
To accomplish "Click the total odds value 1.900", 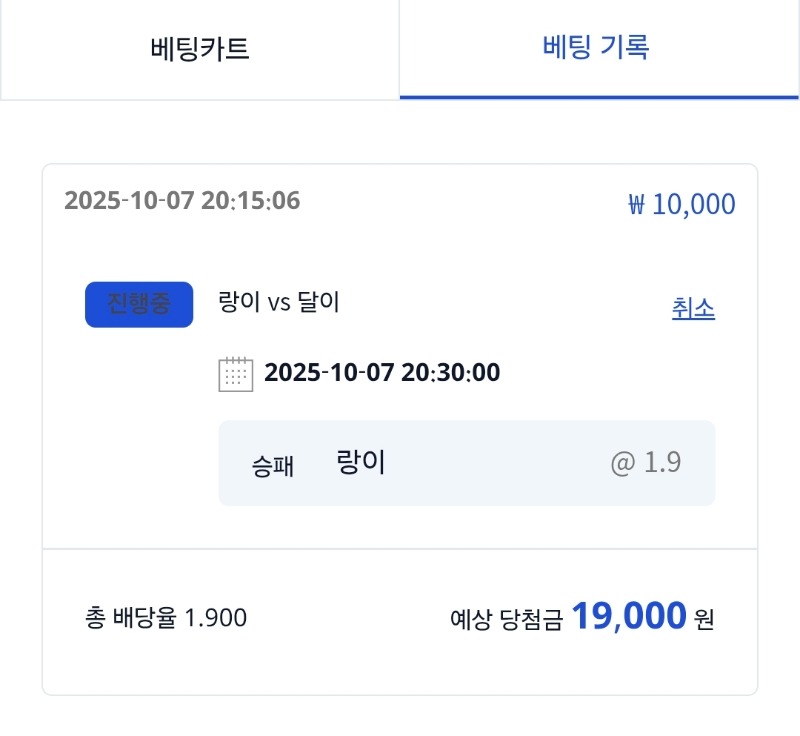I will (216, 619).
